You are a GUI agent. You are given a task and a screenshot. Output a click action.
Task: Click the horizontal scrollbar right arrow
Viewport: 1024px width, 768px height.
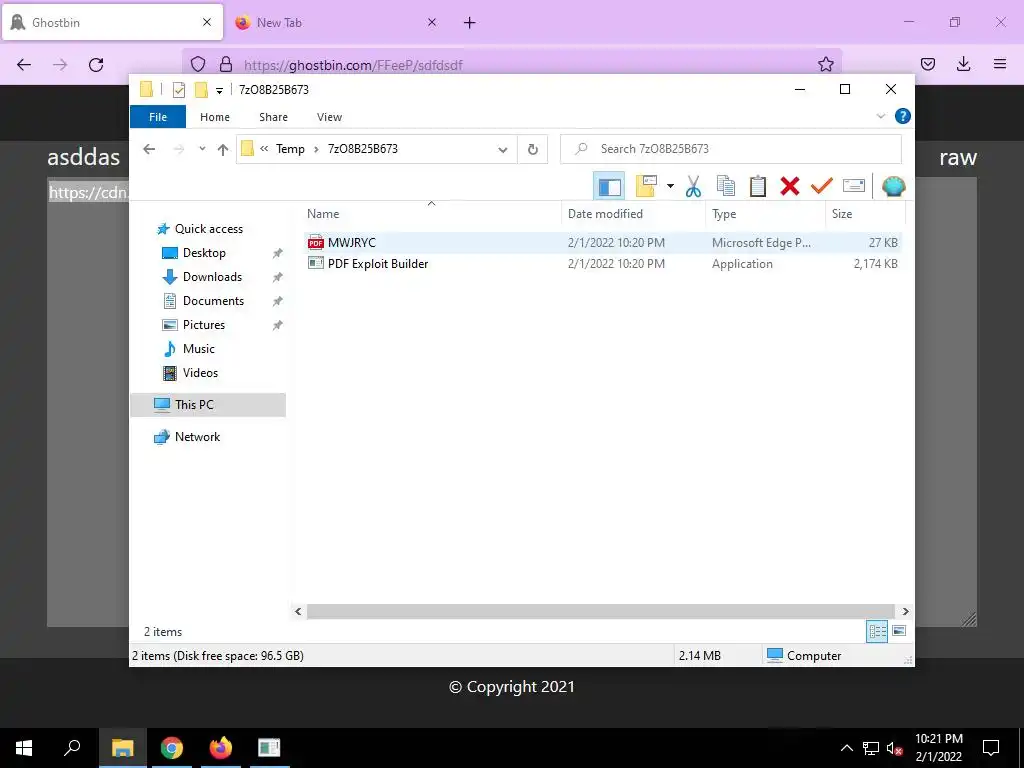point(905,611)
